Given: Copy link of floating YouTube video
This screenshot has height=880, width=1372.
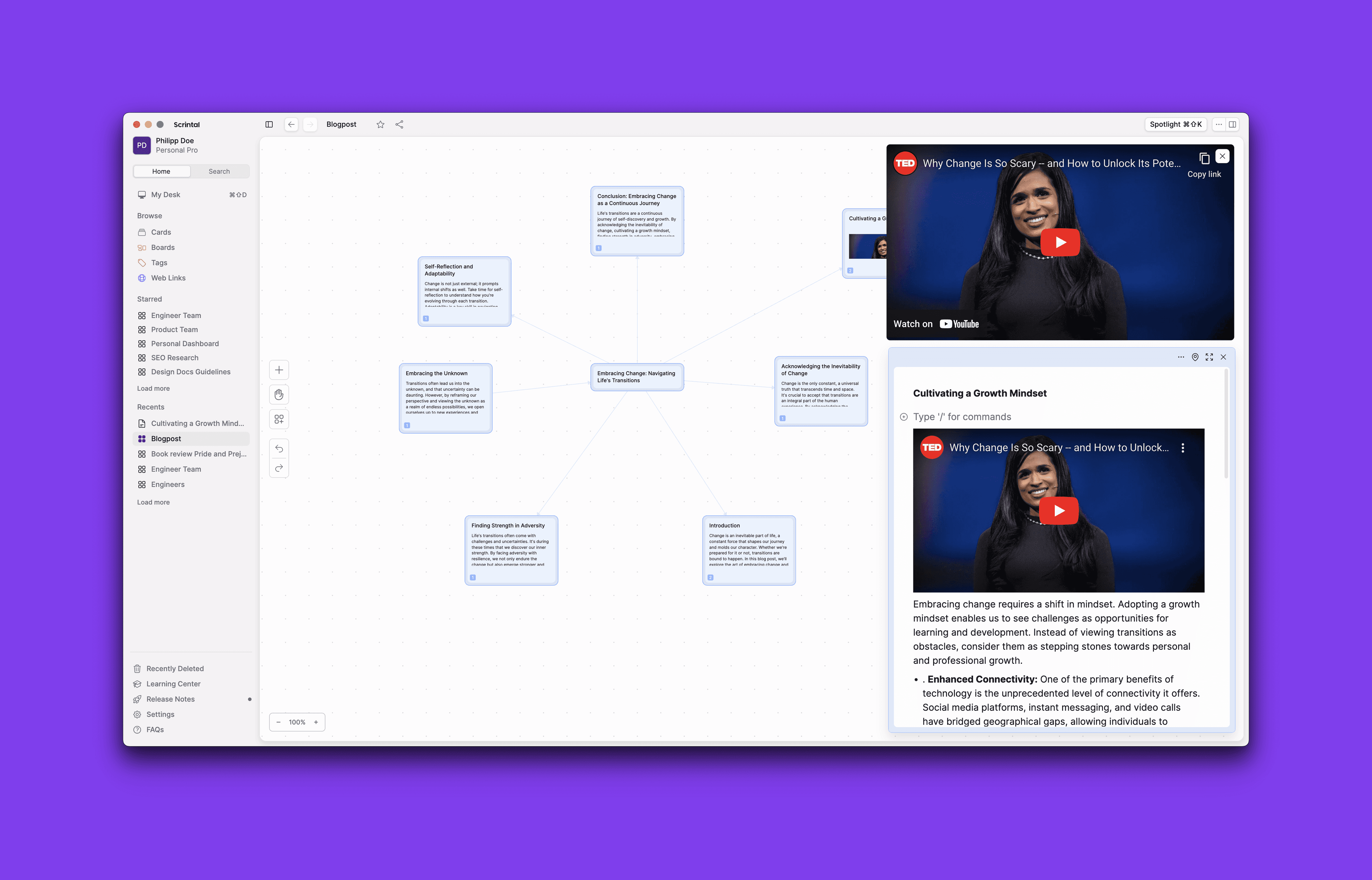Looking at the screenshot, I should tap(1204, 159).
